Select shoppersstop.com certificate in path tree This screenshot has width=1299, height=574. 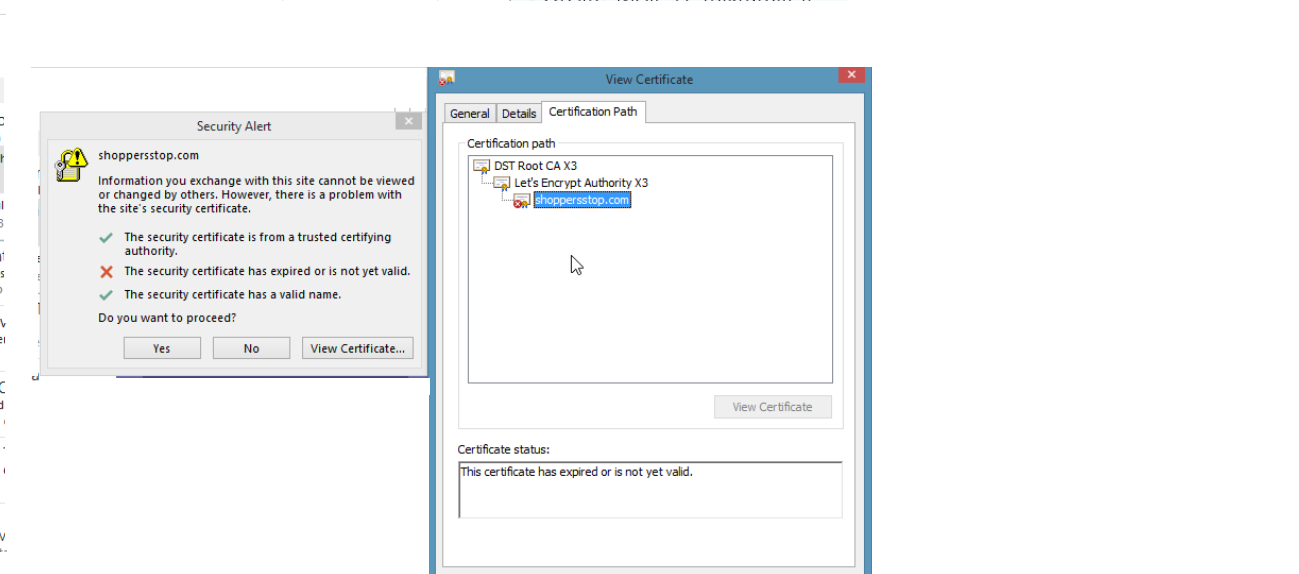[x=582, y=200]
